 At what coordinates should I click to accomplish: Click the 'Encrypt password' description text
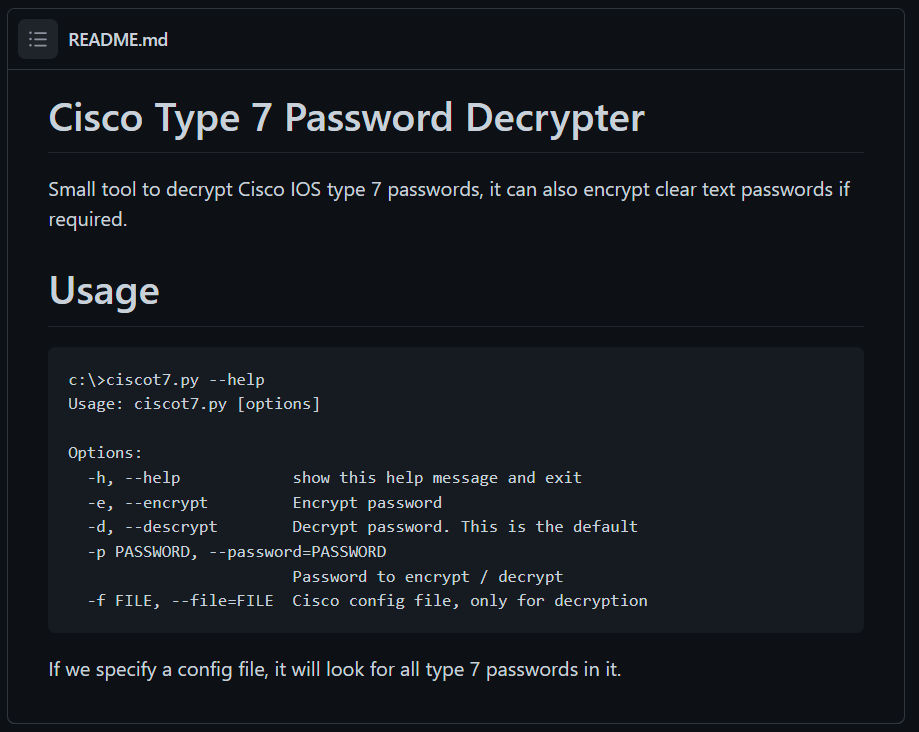pos(367,503)
